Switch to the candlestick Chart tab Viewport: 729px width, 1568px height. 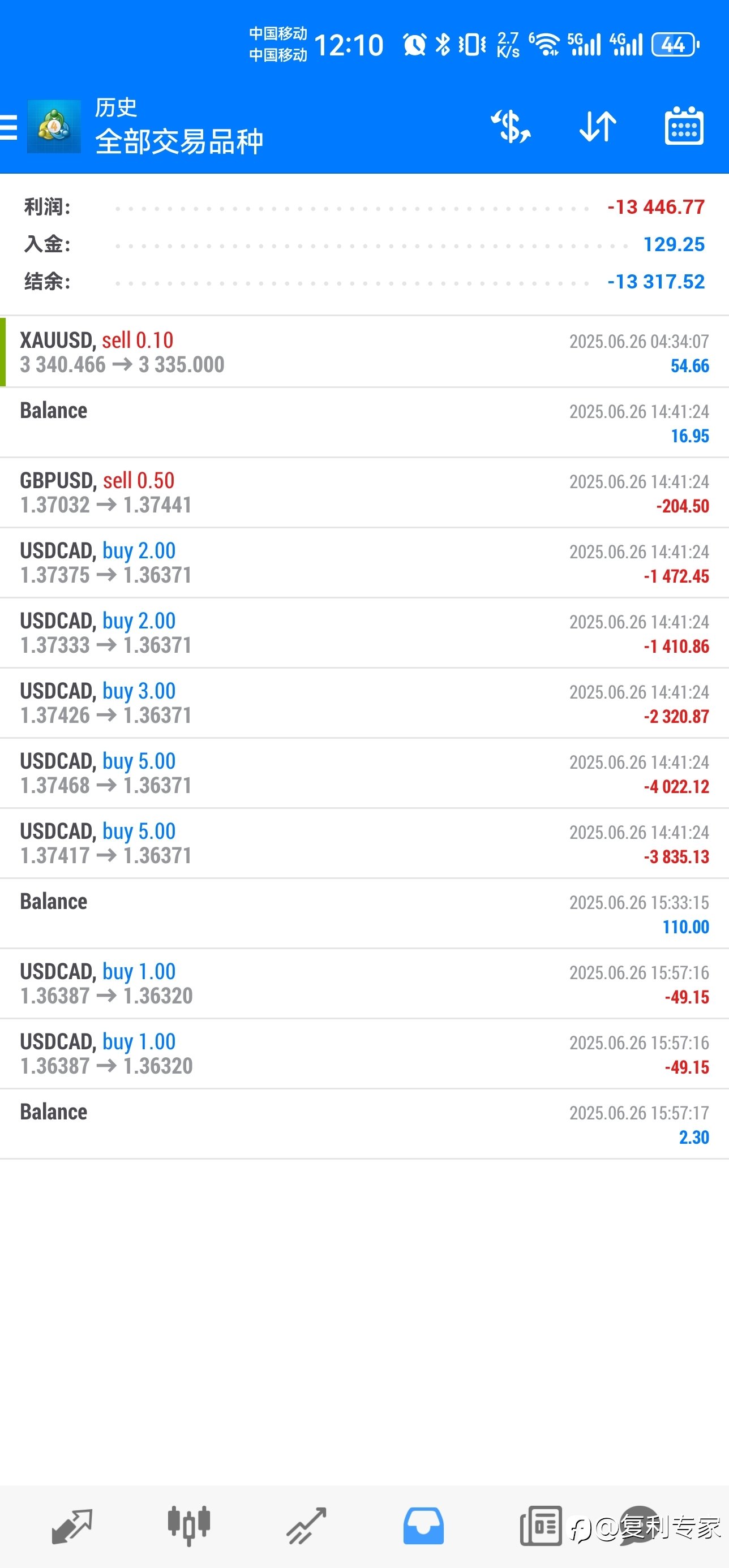click(189, 1526)
